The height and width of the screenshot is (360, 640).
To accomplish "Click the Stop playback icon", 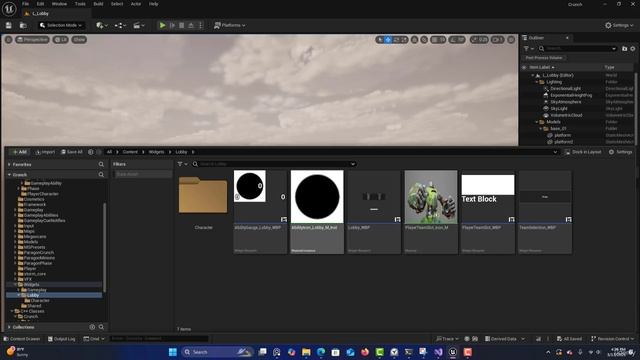I will 182,25.
